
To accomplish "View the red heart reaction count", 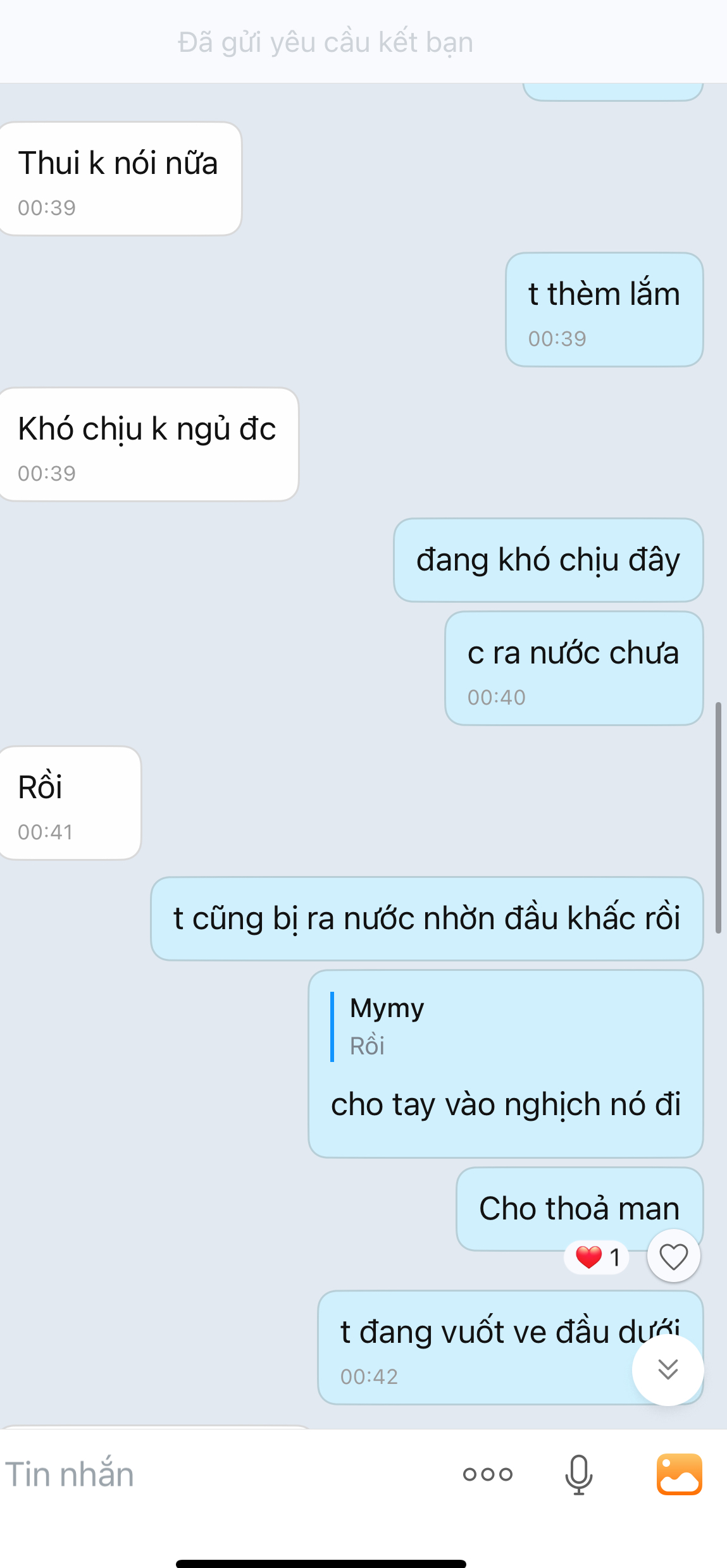I will pos(597,1257).
